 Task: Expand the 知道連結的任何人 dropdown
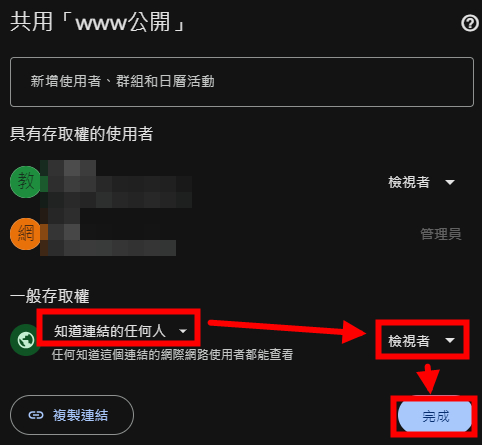(119, 331)
